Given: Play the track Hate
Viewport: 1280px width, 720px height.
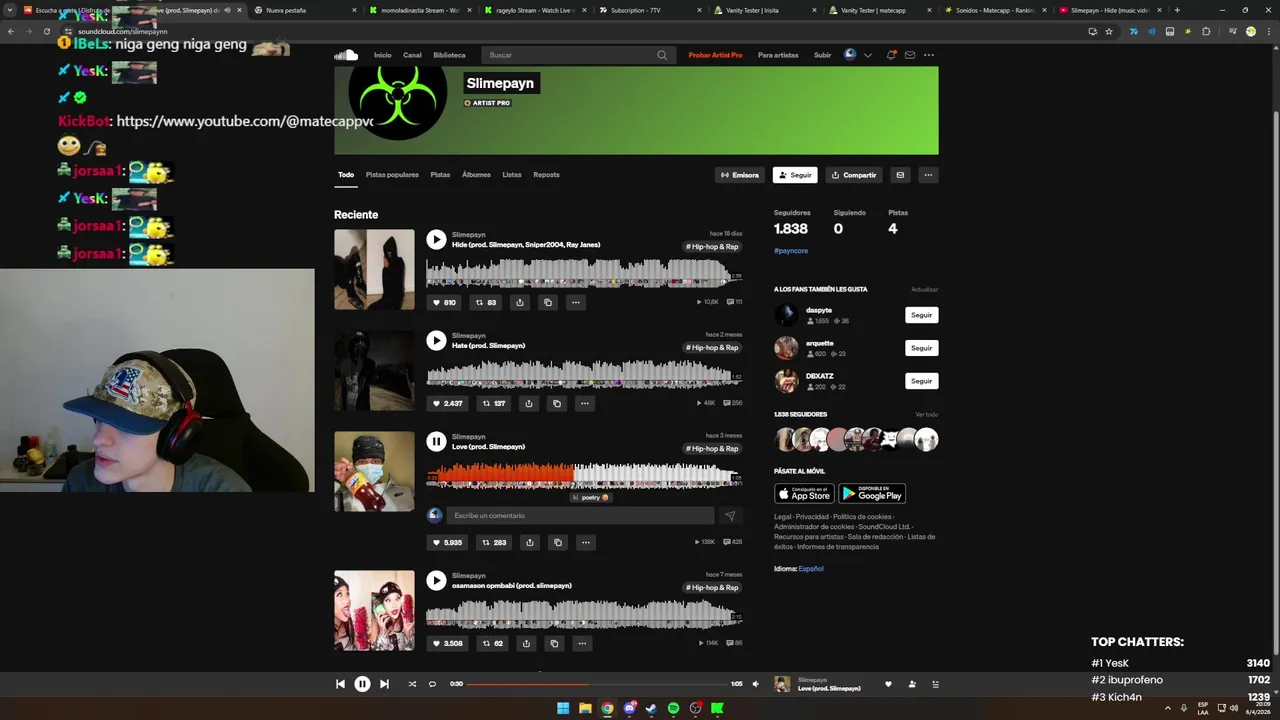Looking at the screenshot, I should click(436, 340).
